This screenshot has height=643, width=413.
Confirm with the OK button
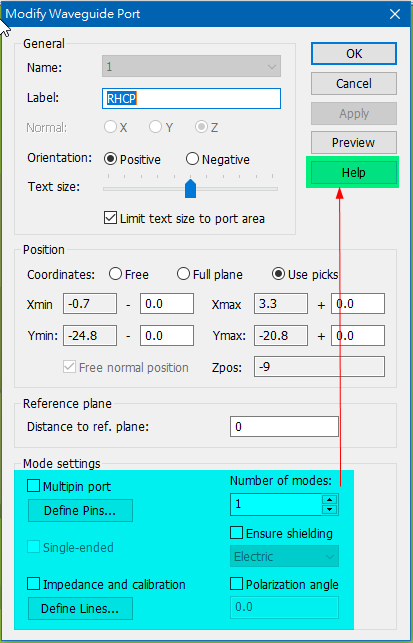pos(354,53)
